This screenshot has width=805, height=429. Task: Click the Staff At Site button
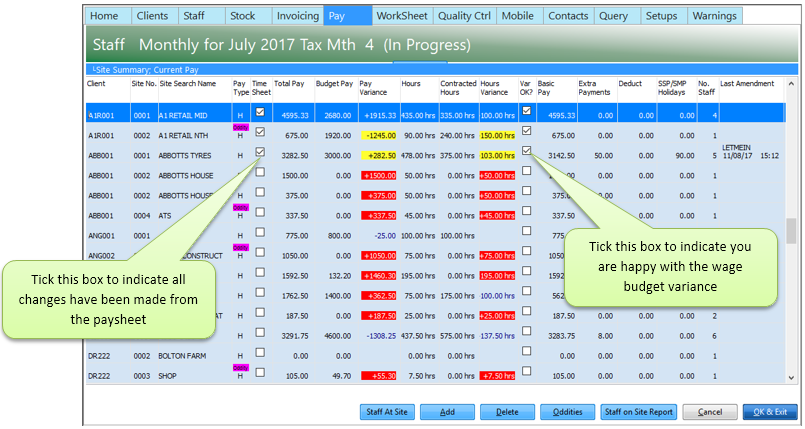(387, 412)
